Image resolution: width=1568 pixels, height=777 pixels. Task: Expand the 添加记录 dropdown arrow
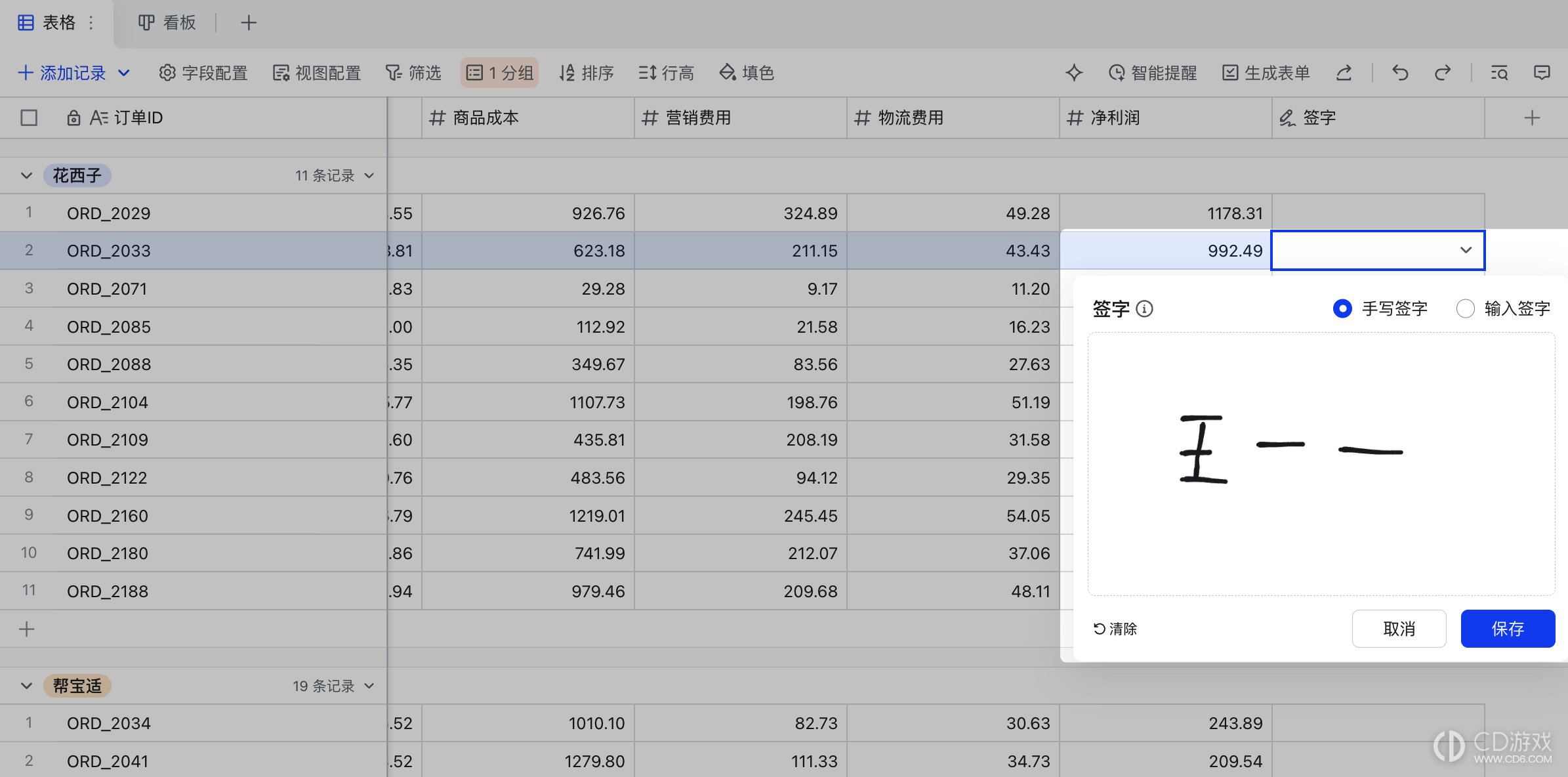click(x=123, y=73)
